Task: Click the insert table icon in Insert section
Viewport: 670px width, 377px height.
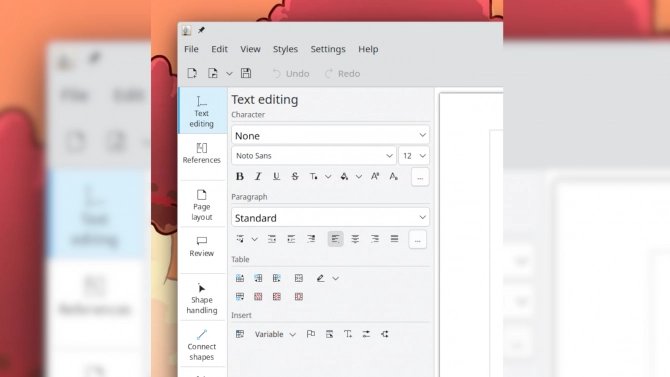Action: click(x=240, y=334)
